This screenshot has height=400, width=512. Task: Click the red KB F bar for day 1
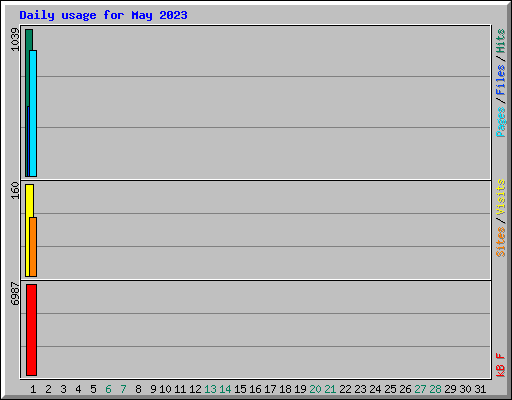31,330
